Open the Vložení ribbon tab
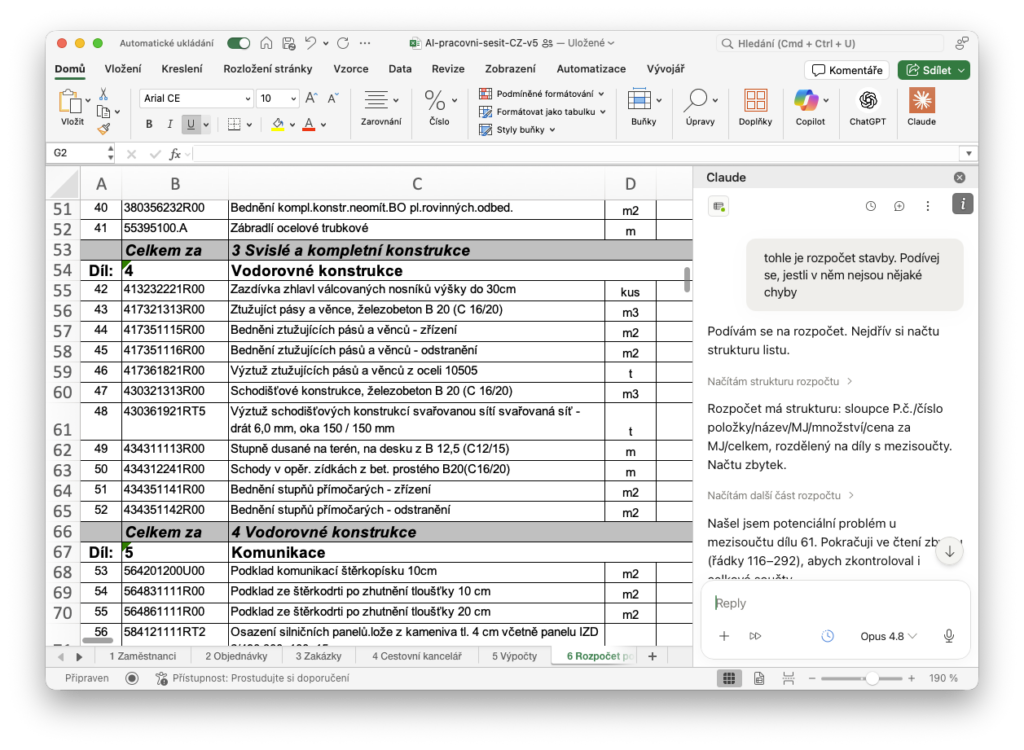Viewport: 1024px width, 750px height. click(x=123, y=69)
